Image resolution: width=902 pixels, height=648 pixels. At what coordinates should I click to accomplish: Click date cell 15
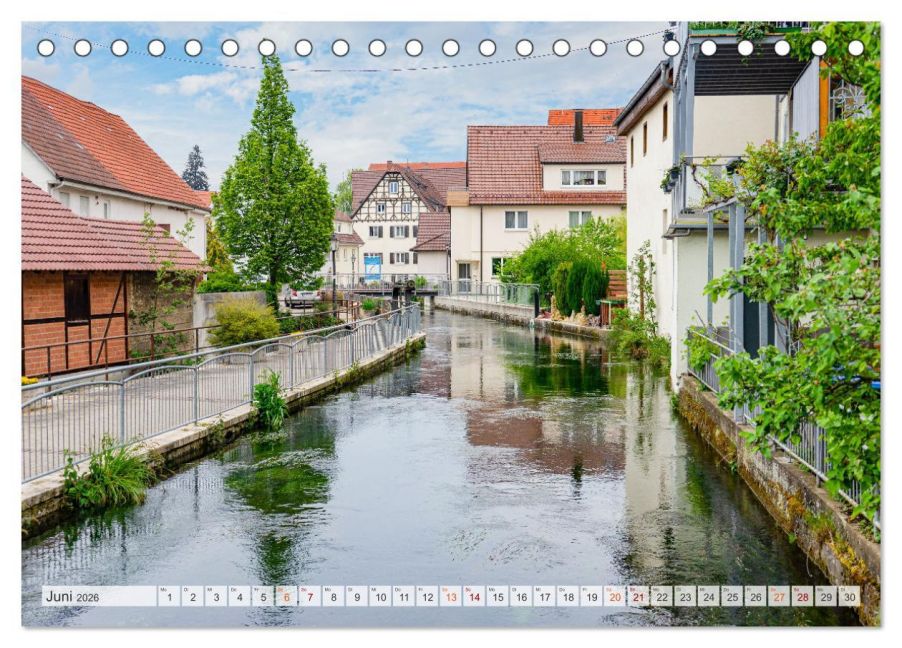[498, 596]
